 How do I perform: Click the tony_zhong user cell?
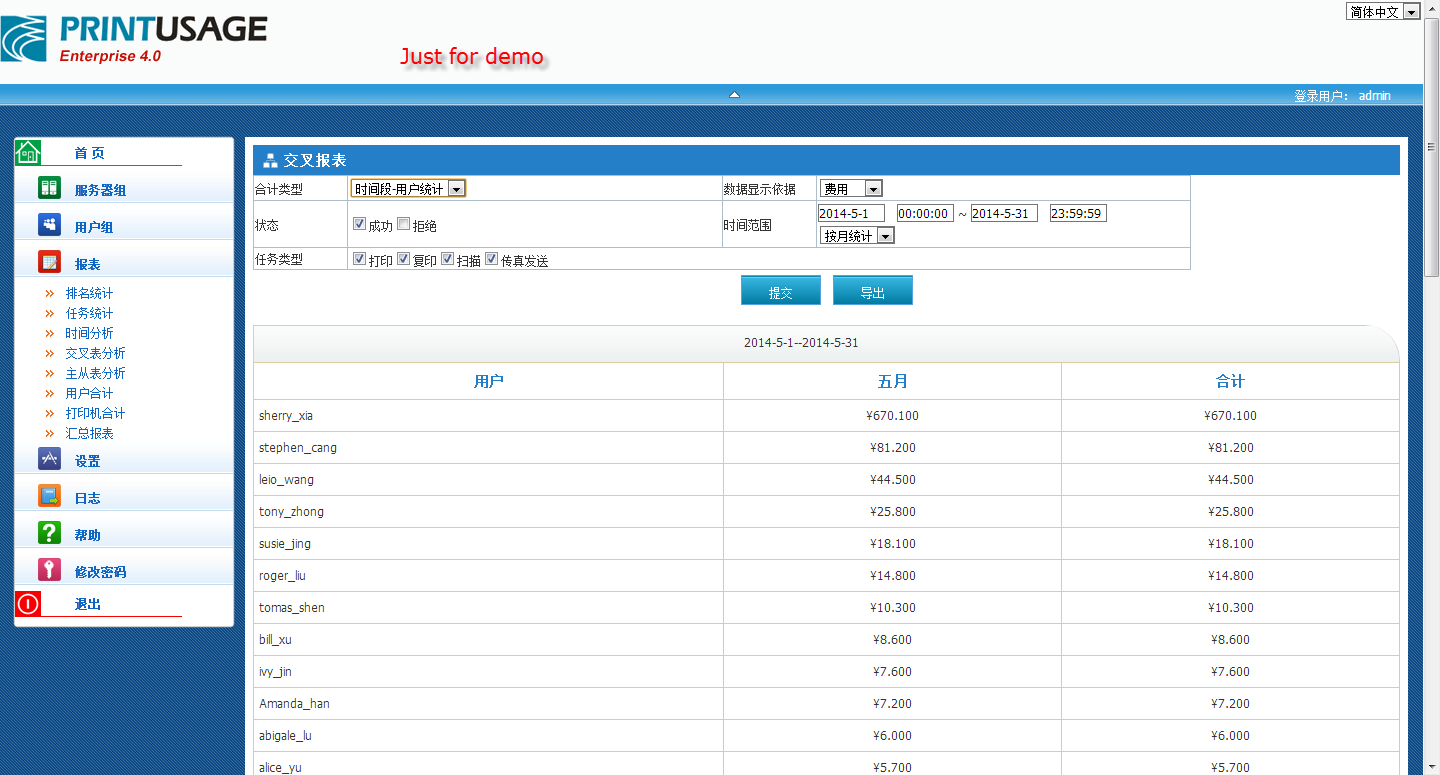click(488, 512)
